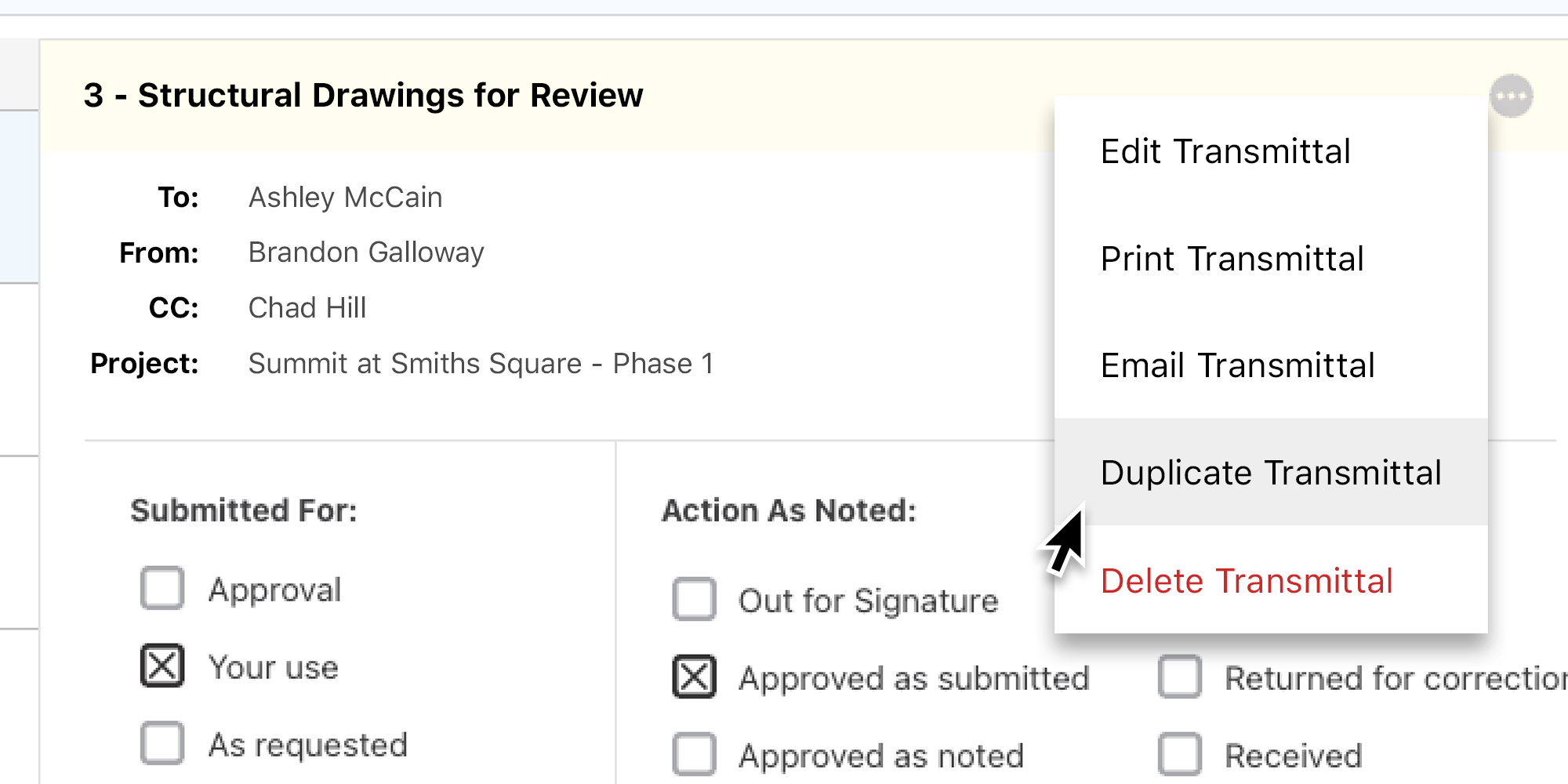Click sender name Brandon Galloway
Image resolution: width=1568 pixels, height=784 pixels.
pyautogui.click(x=366, y=252)
